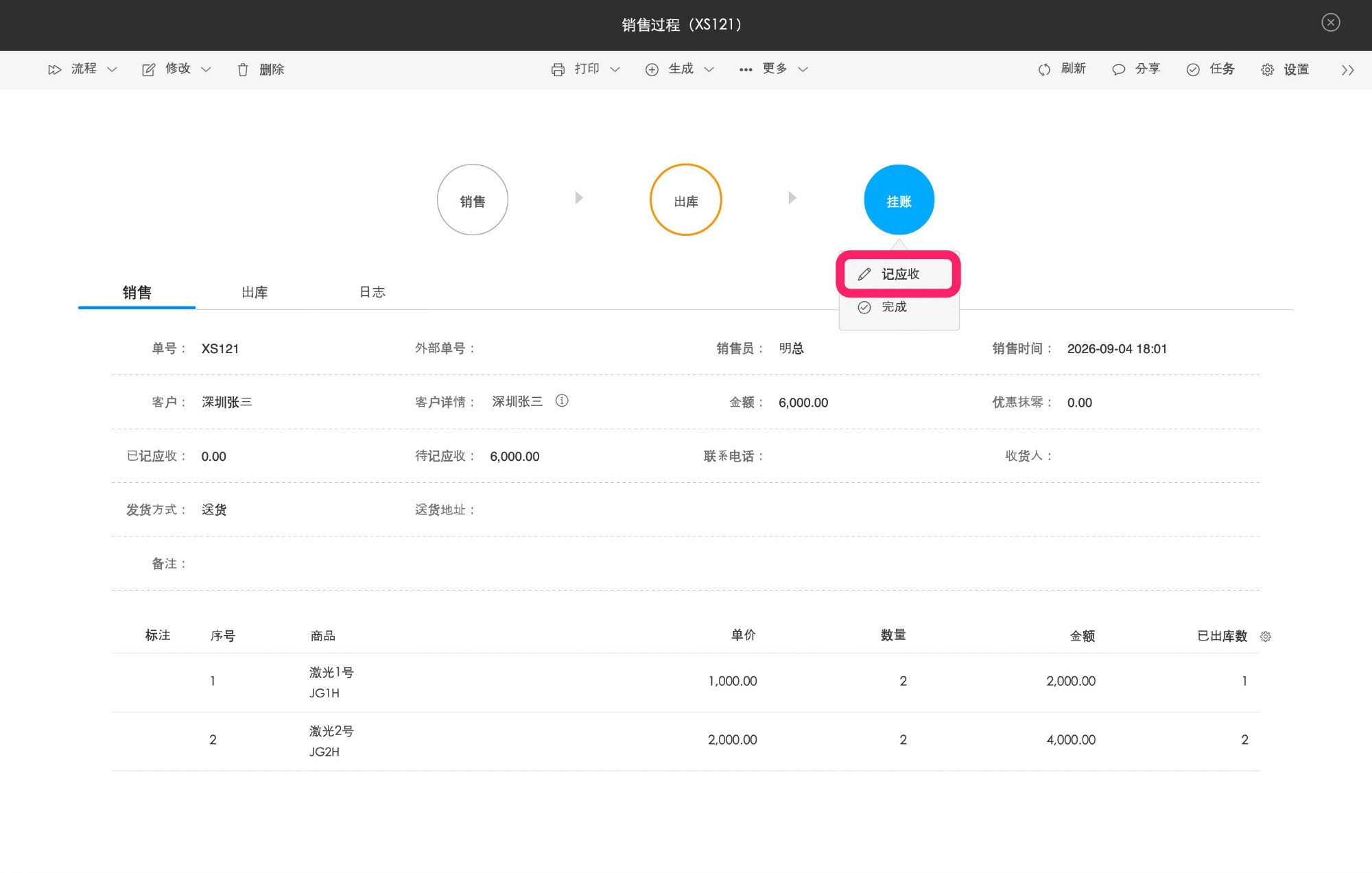1372x873 pixels.
Task: Click the 已出库数 column header
Action: point(1222,636)
